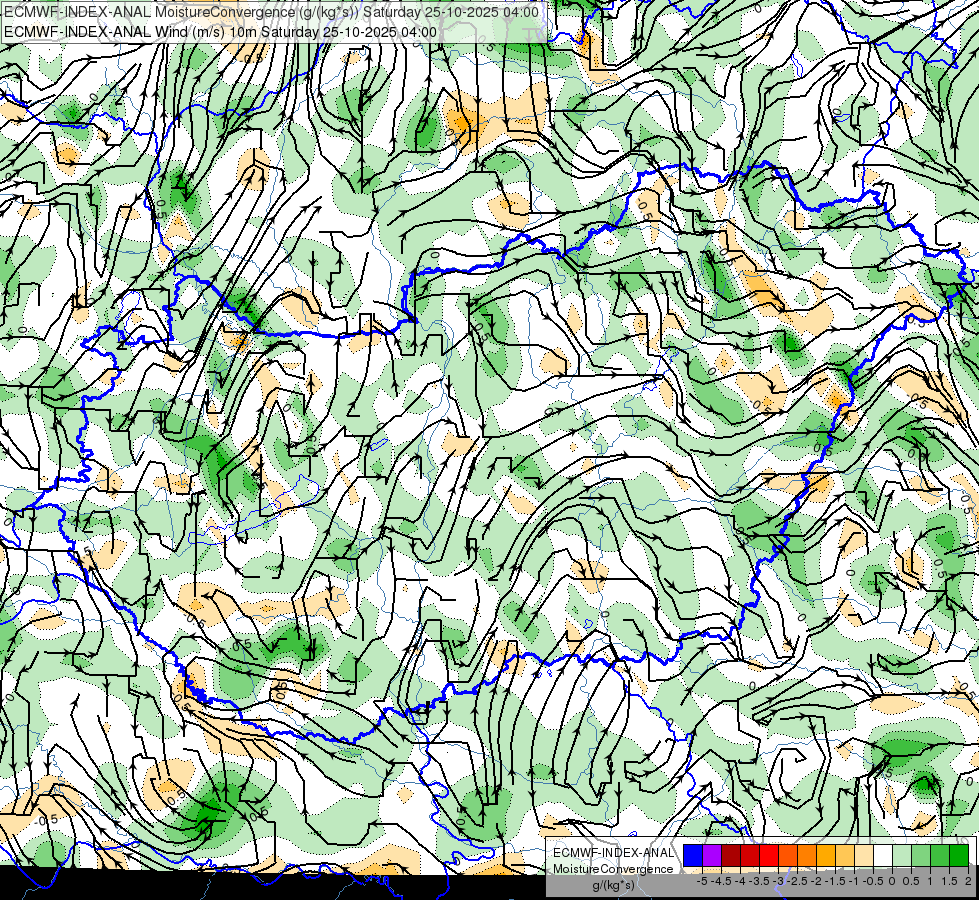This screenshot has height=900, width=979.
Task: Select the purple legend swatch
Action: click(x=712, y=855)
